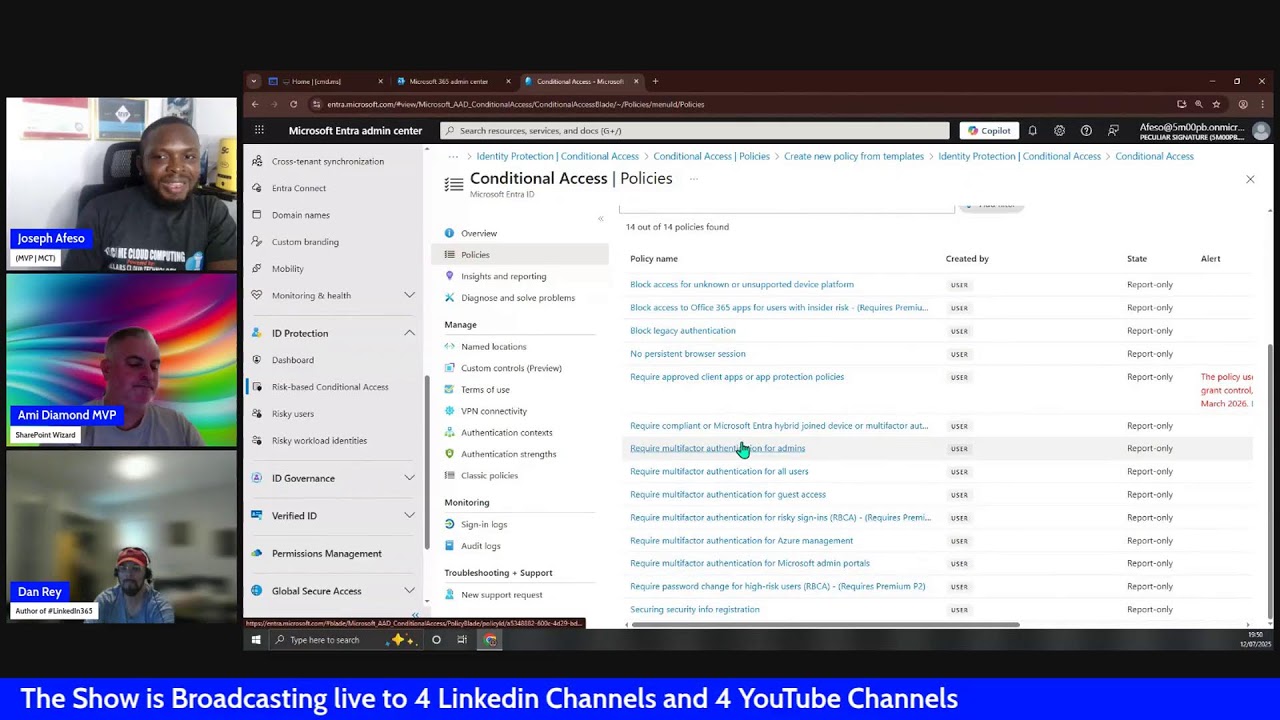Open the app launcher waffle icon
The image size is (1280, 720).
259,130
